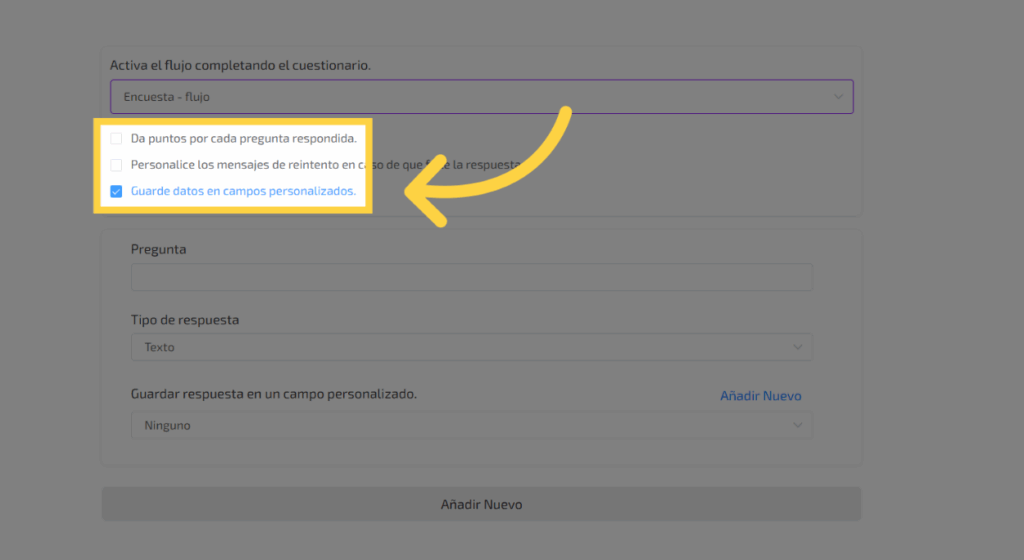Image resolution: width=1024 pixels, height=560 pixels.
Task: Click the blue "Añadir Nuevo" link
Action: click(760, 396)
